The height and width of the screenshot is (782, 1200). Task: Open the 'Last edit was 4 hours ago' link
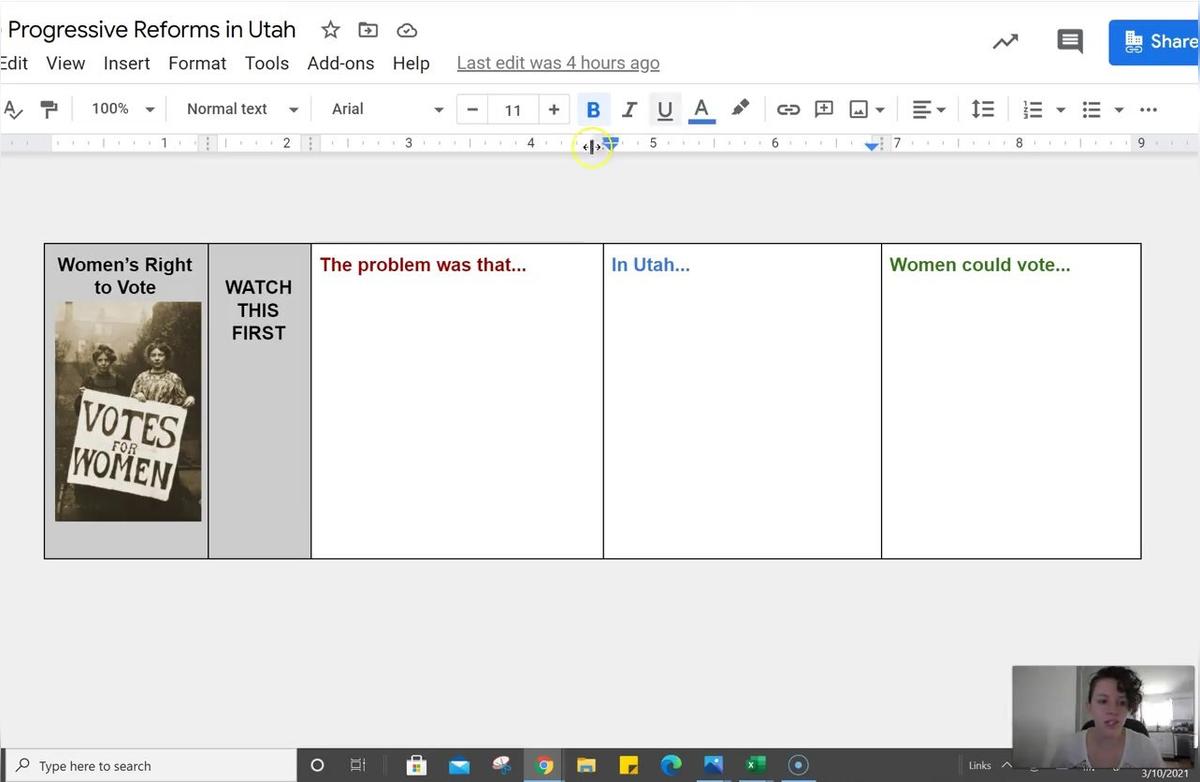tap(558, 63)
